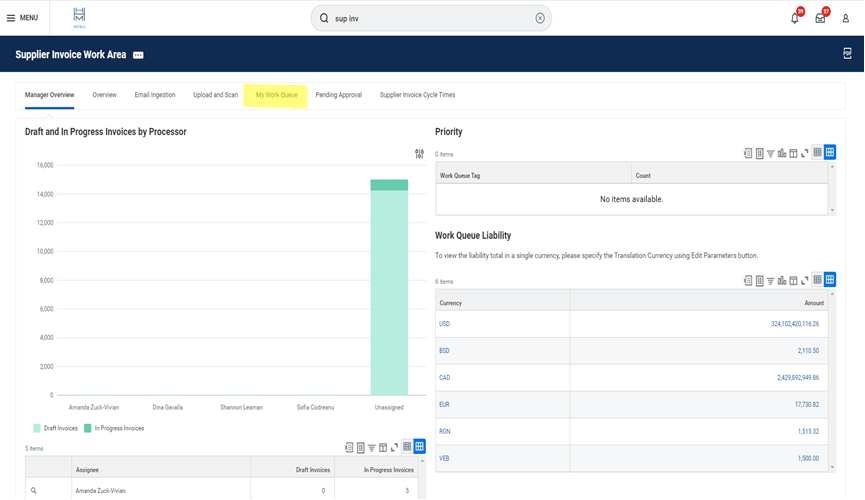Select the Manager Overview tab
Image resolution: width=865 pixels, height=500 pixels.
[x=50, y=95]
